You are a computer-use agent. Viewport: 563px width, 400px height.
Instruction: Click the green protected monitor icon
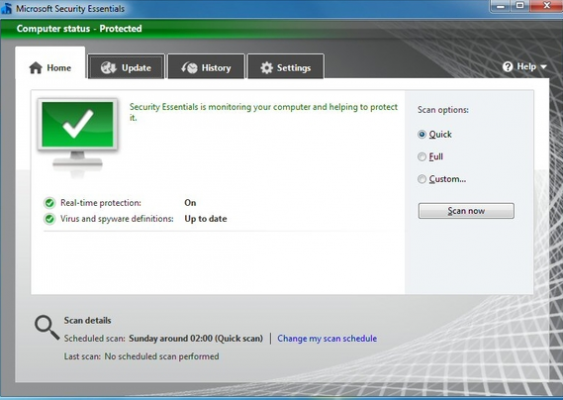tap(78, 136)
